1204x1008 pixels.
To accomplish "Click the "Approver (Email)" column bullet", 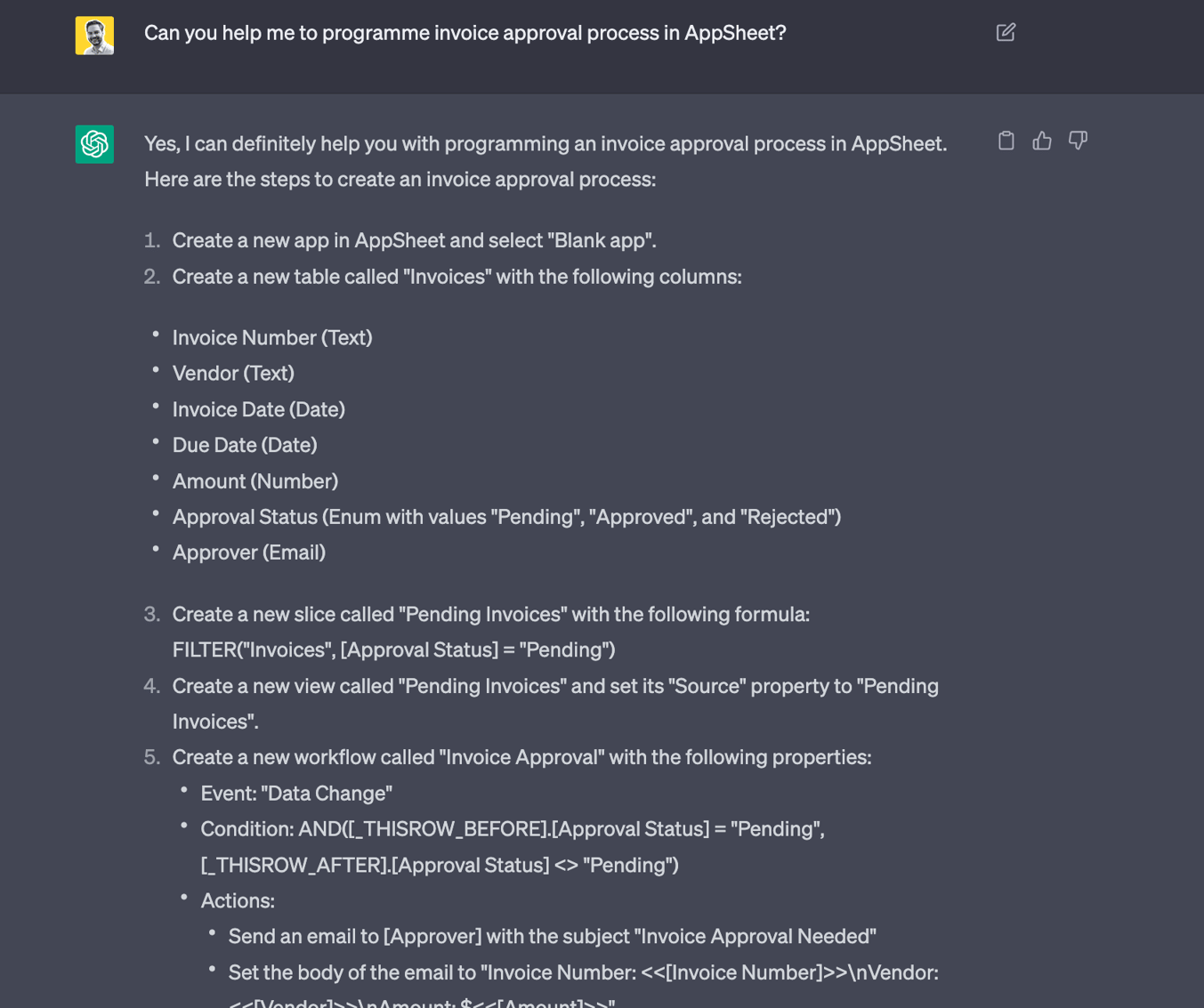I will coord(248,552).
